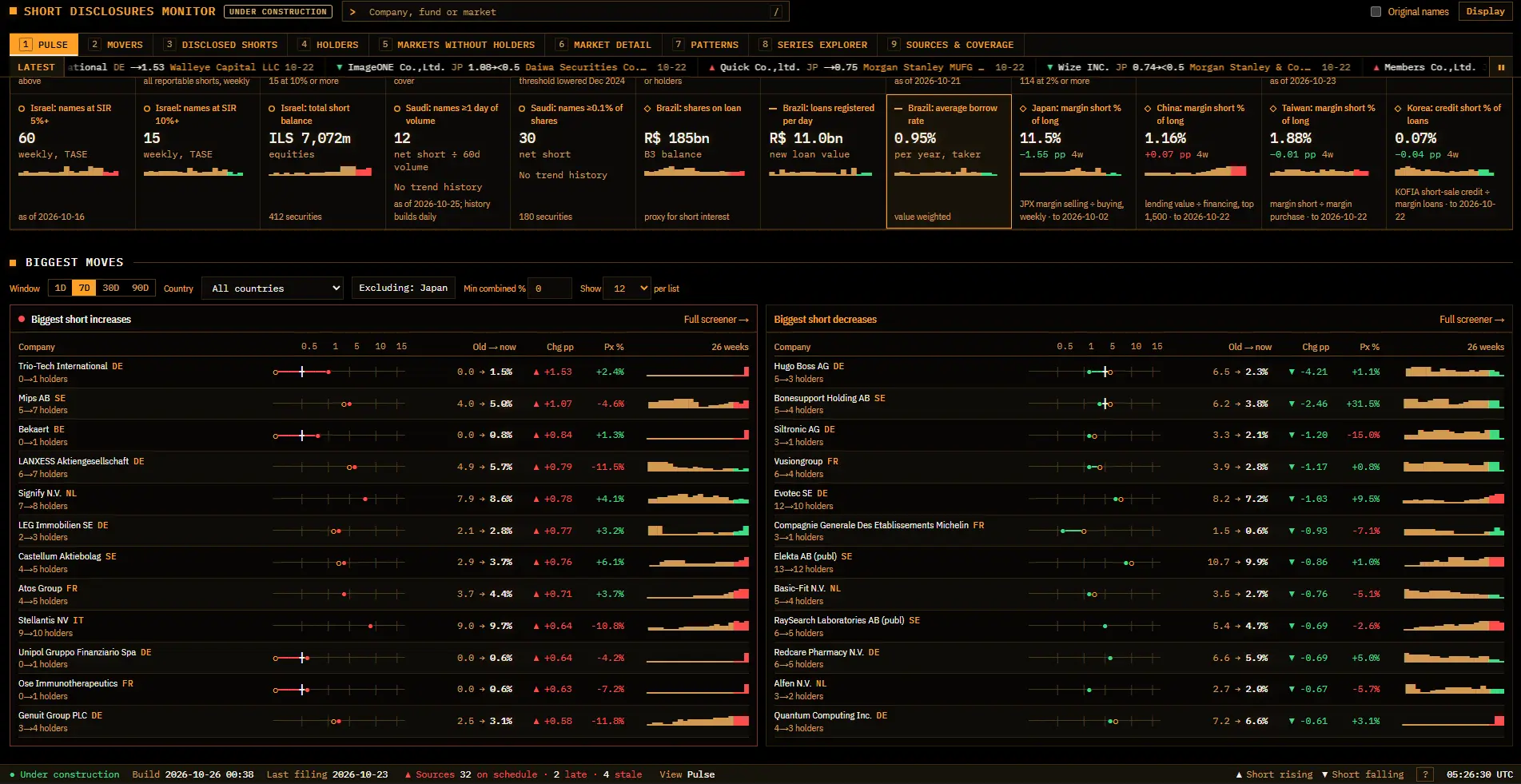Open LEG Immobilien SE 26-week sparkline
Screen dimensions: 1521x784
tap(698, 531)
